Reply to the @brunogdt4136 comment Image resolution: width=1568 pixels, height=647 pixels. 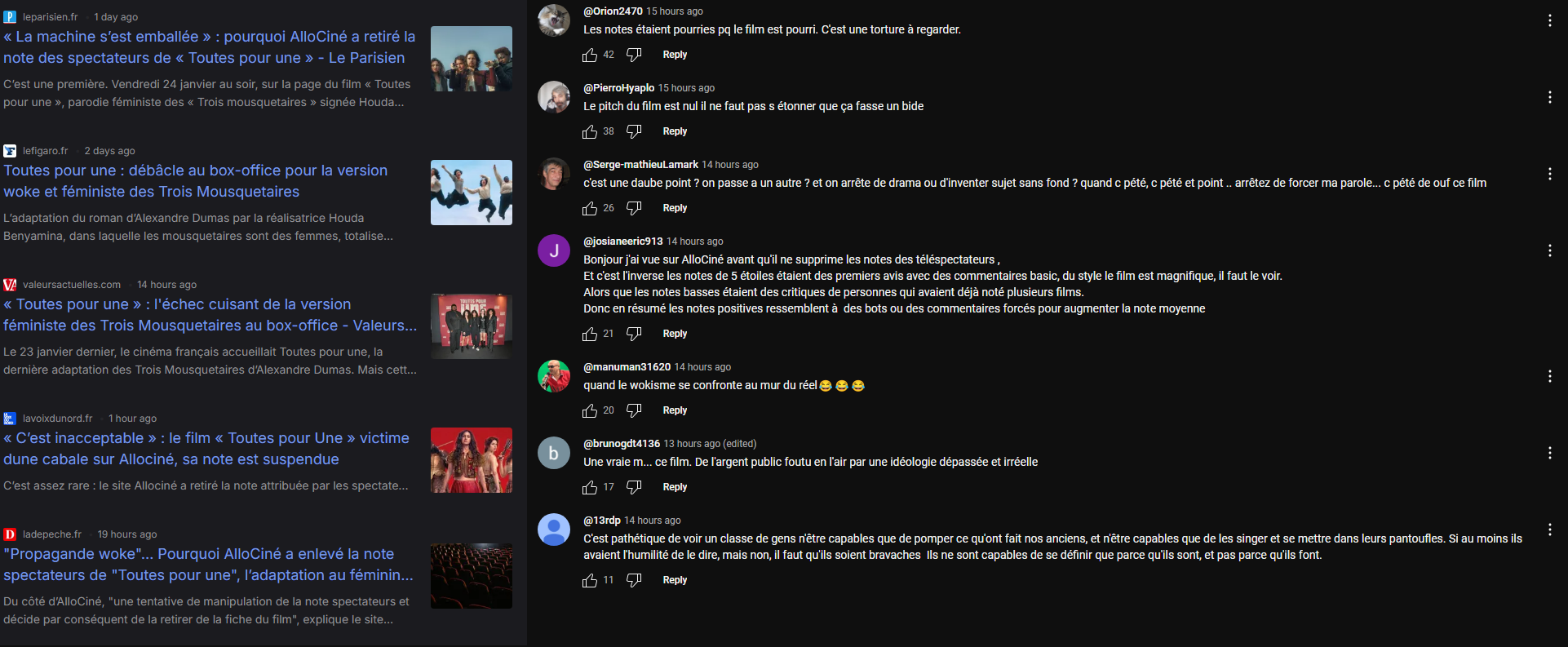pos(675,487)
